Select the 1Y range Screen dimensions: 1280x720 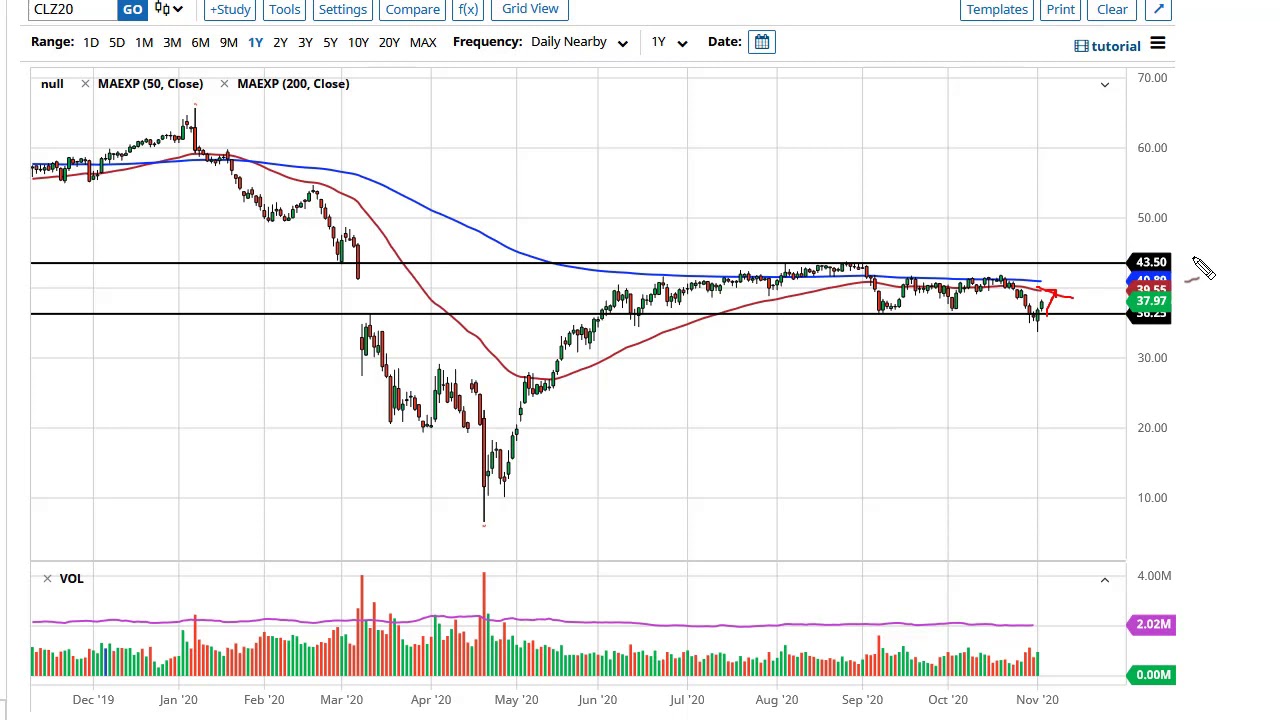tap(255, 42)
